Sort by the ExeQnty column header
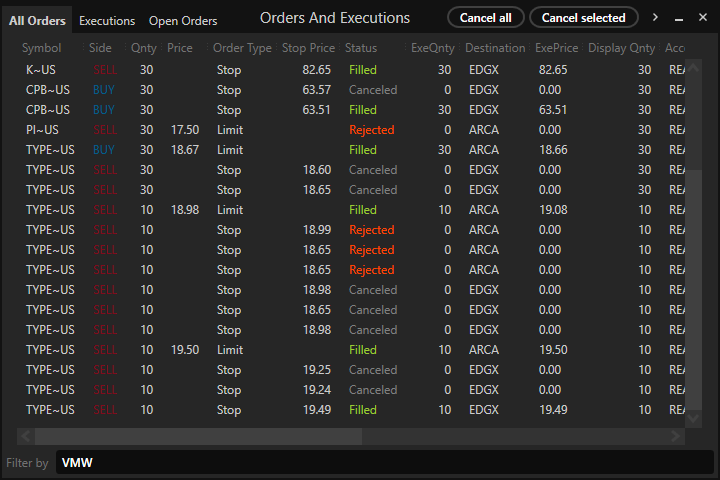 pos(433,48)
